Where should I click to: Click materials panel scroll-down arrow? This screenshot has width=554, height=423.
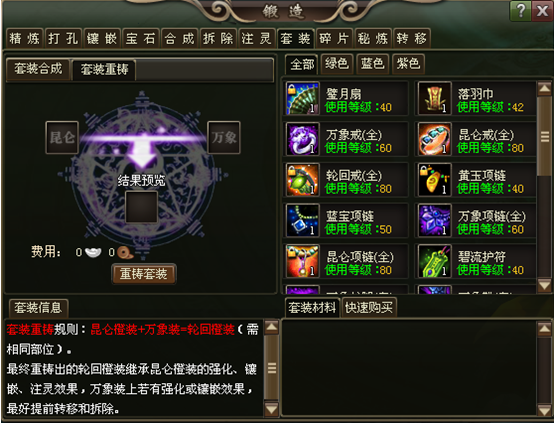544,410
